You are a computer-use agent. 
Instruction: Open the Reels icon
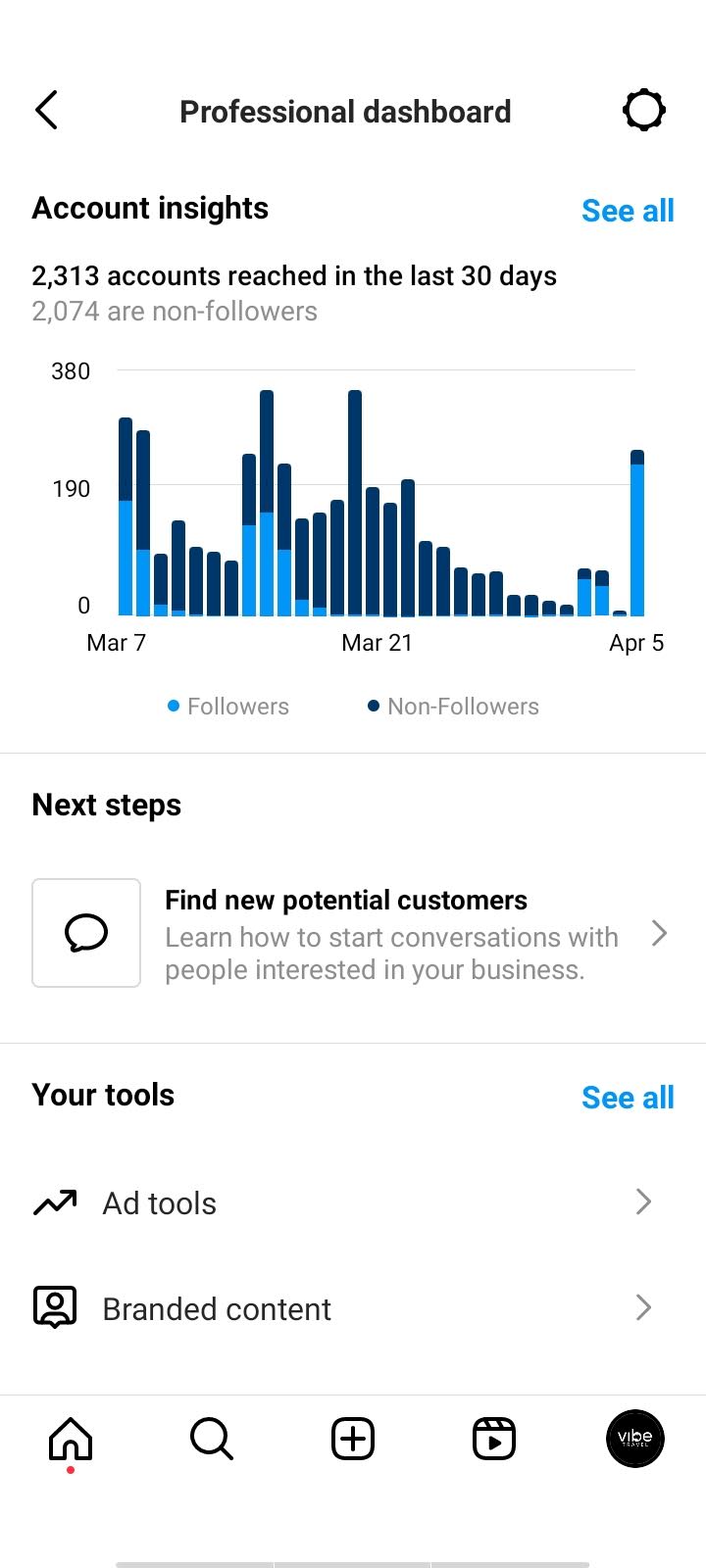click(x=494, y=1439)
